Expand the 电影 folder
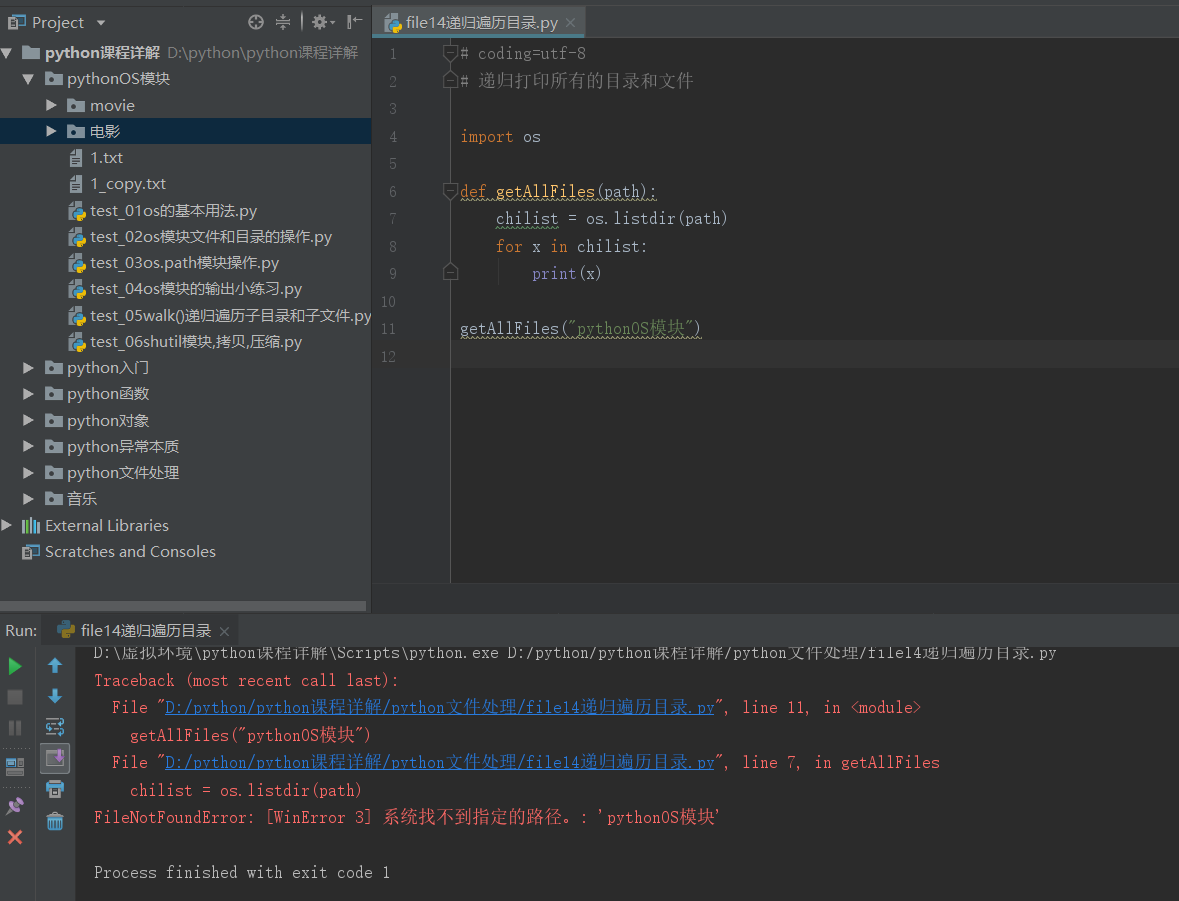The image size is (1179, 901). (51, 132)
